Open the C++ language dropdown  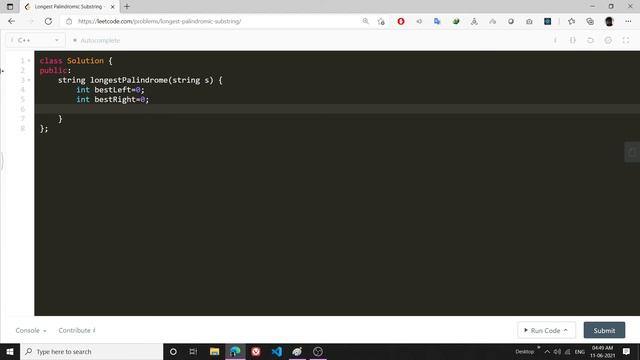[x=35, y=40]
